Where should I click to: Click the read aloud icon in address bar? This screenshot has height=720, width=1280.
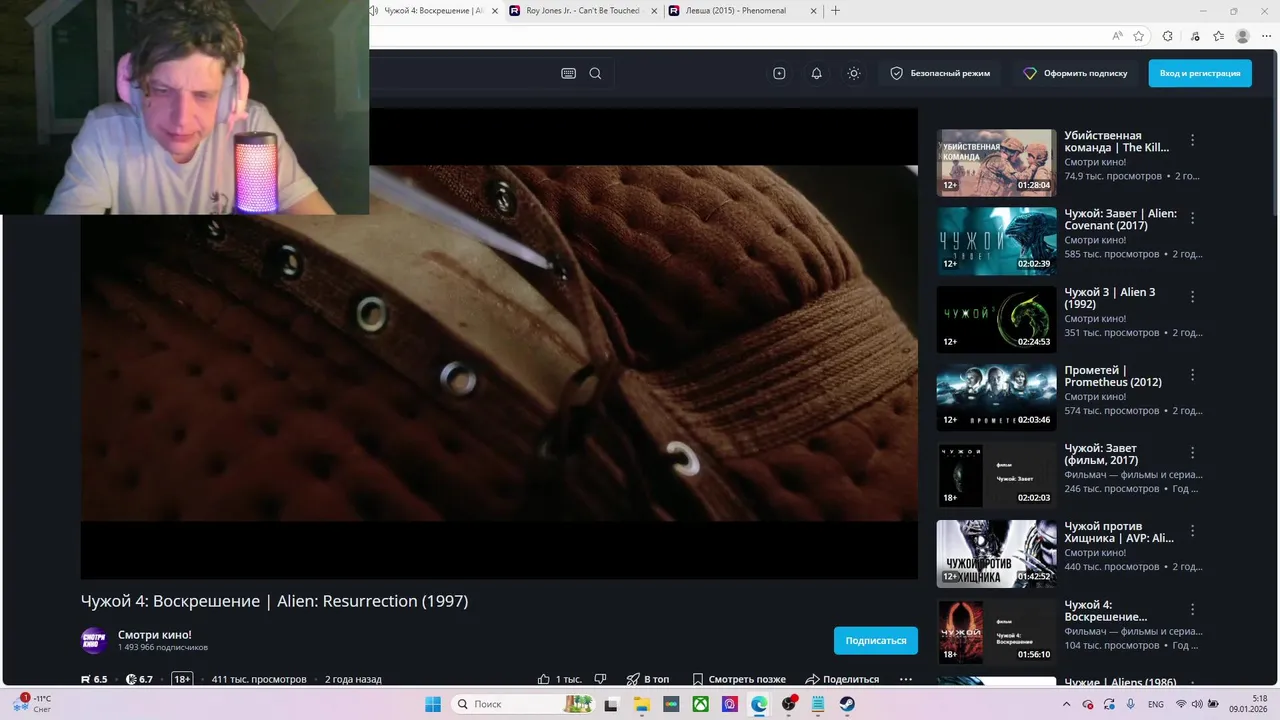pos(1117,36)
